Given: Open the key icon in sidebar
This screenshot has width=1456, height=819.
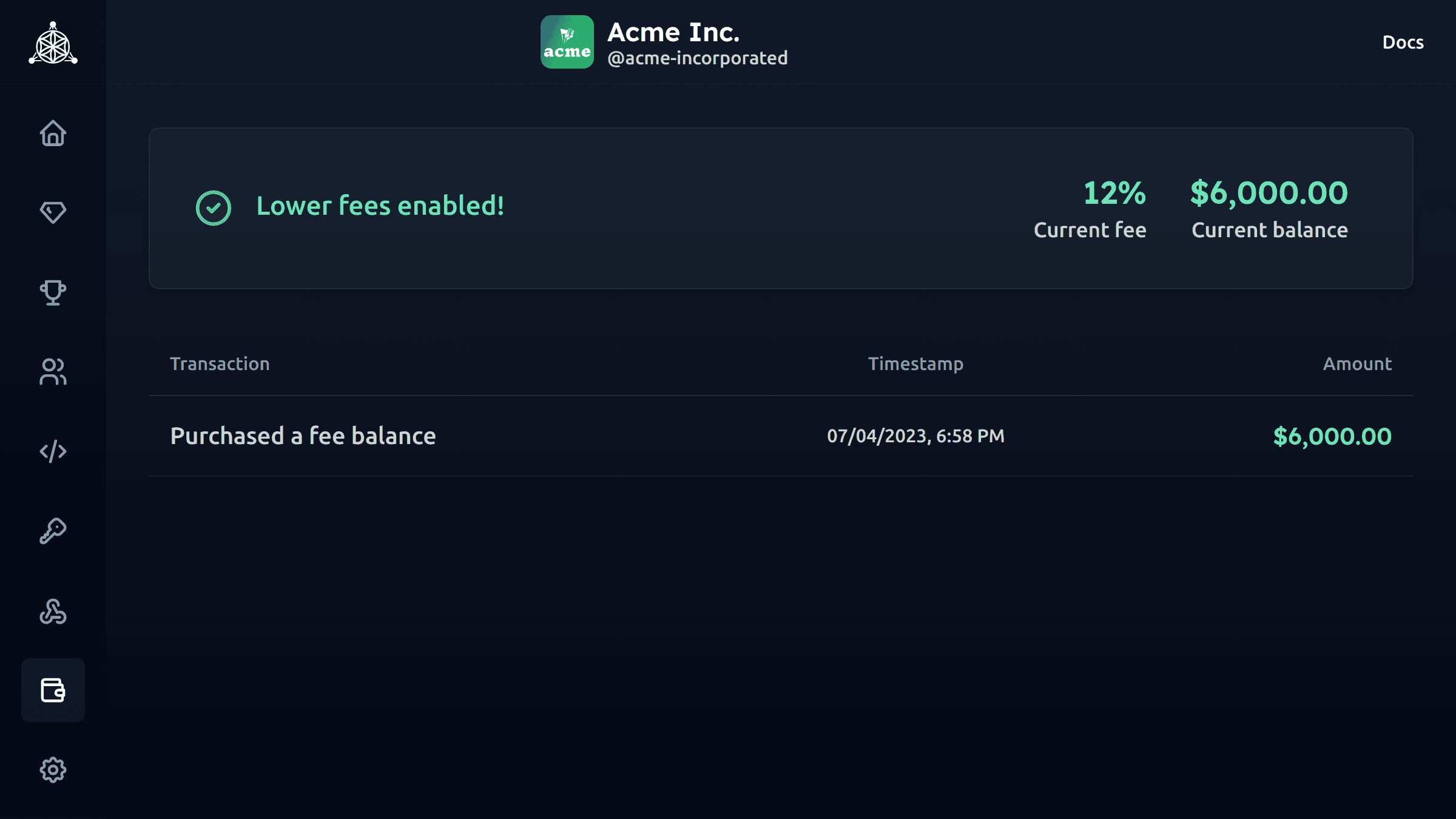Looking at the screenshot, I should [53, 531].
